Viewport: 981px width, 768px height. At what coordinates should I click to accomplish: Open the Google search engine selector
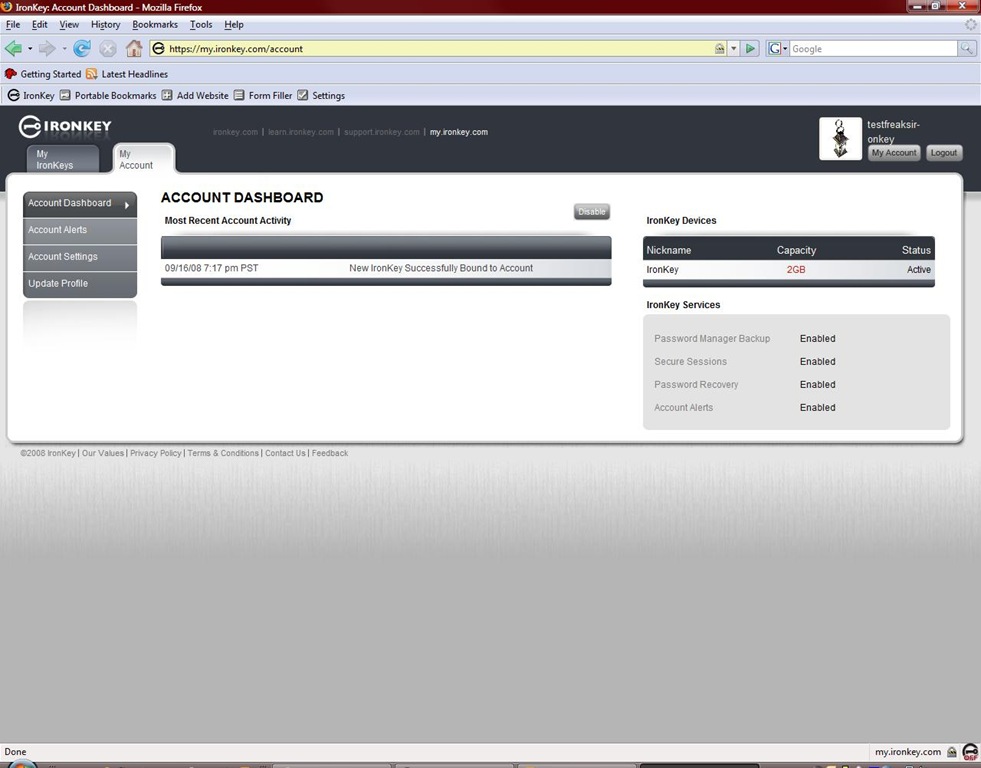[x=778, y=48]
